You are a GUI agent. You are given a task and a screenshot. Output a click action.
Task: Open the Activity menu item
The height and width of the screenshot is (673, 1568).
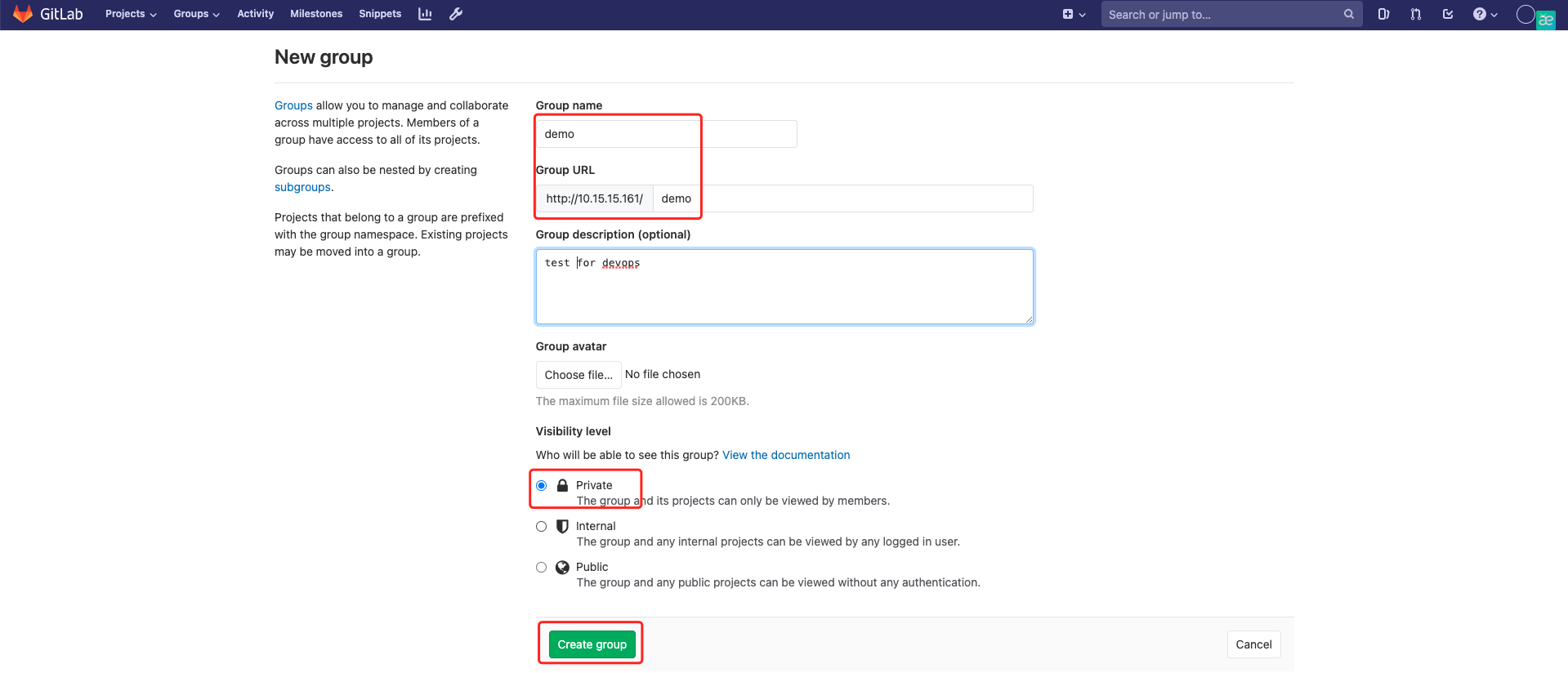click(255, 14)
